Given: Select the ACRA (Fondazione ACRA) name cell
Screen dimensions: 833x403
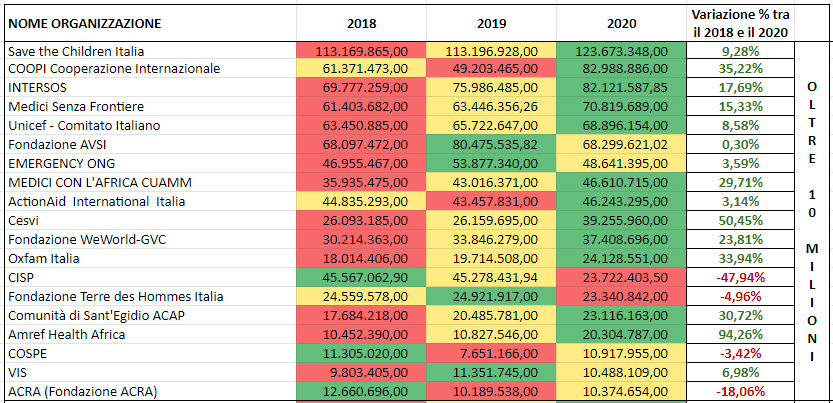Looking at the screenshot, I should tap(150, 391).
